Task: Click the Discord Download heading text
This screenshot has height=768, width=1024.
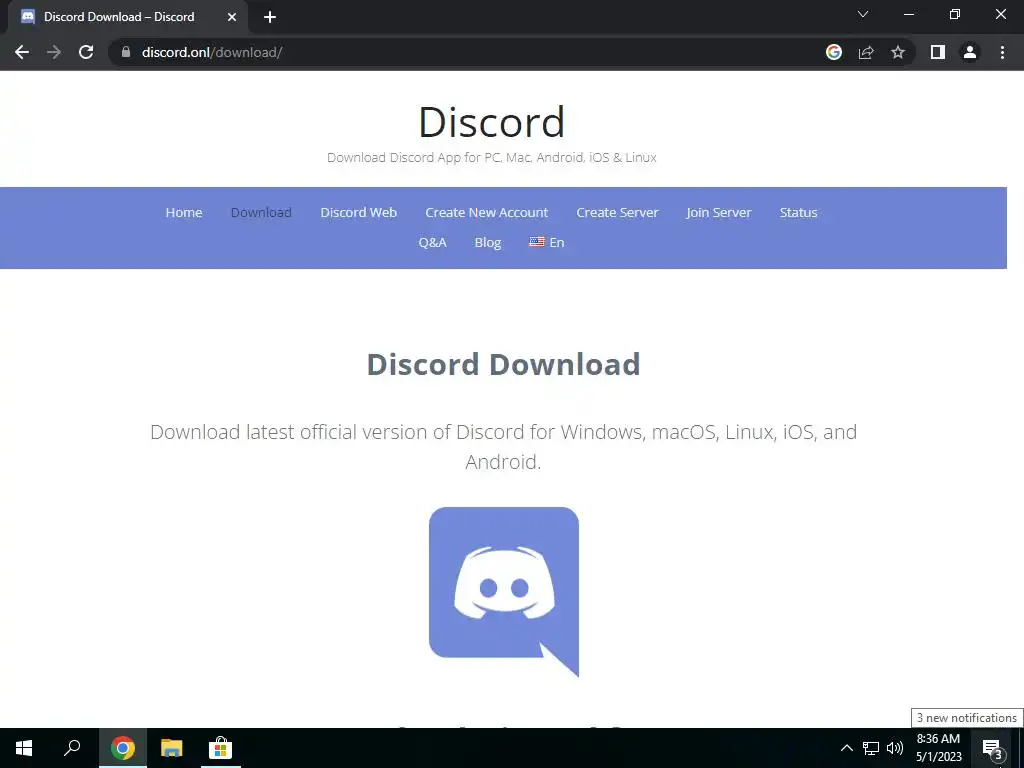Action: (504, 364)
